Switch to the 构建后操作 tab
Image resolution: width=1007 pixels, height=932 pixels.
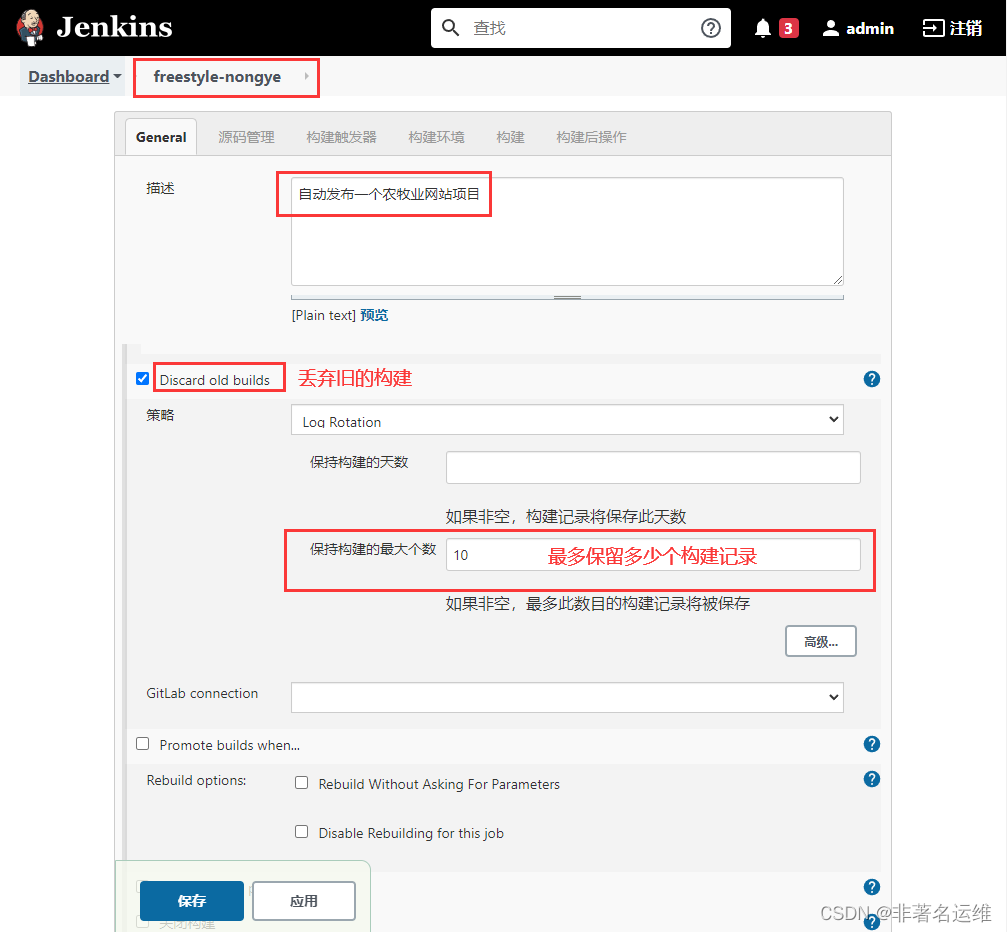[591, 137]
